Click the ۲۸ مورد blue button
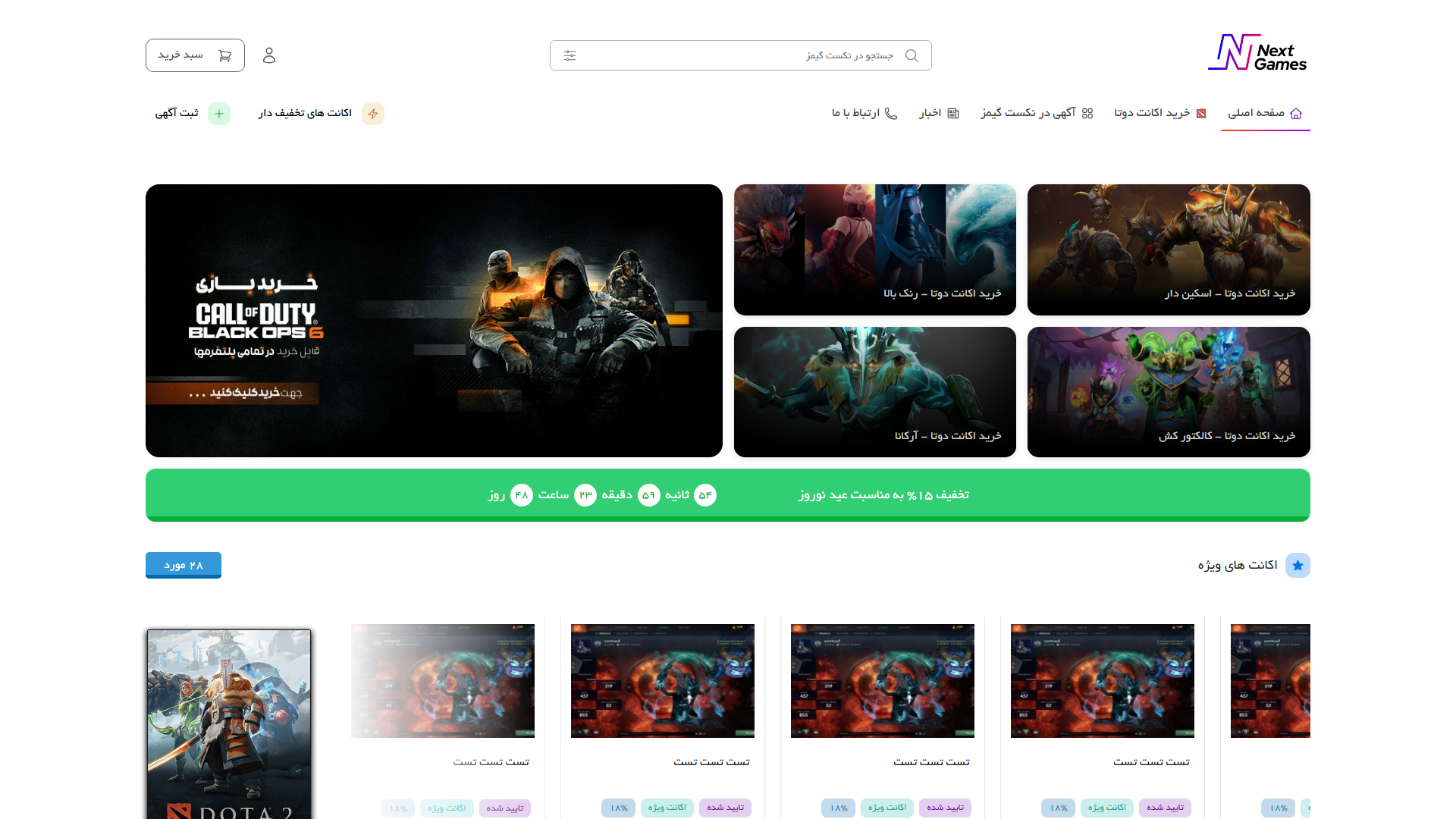Screen dimensions: 1456x819 184,565
